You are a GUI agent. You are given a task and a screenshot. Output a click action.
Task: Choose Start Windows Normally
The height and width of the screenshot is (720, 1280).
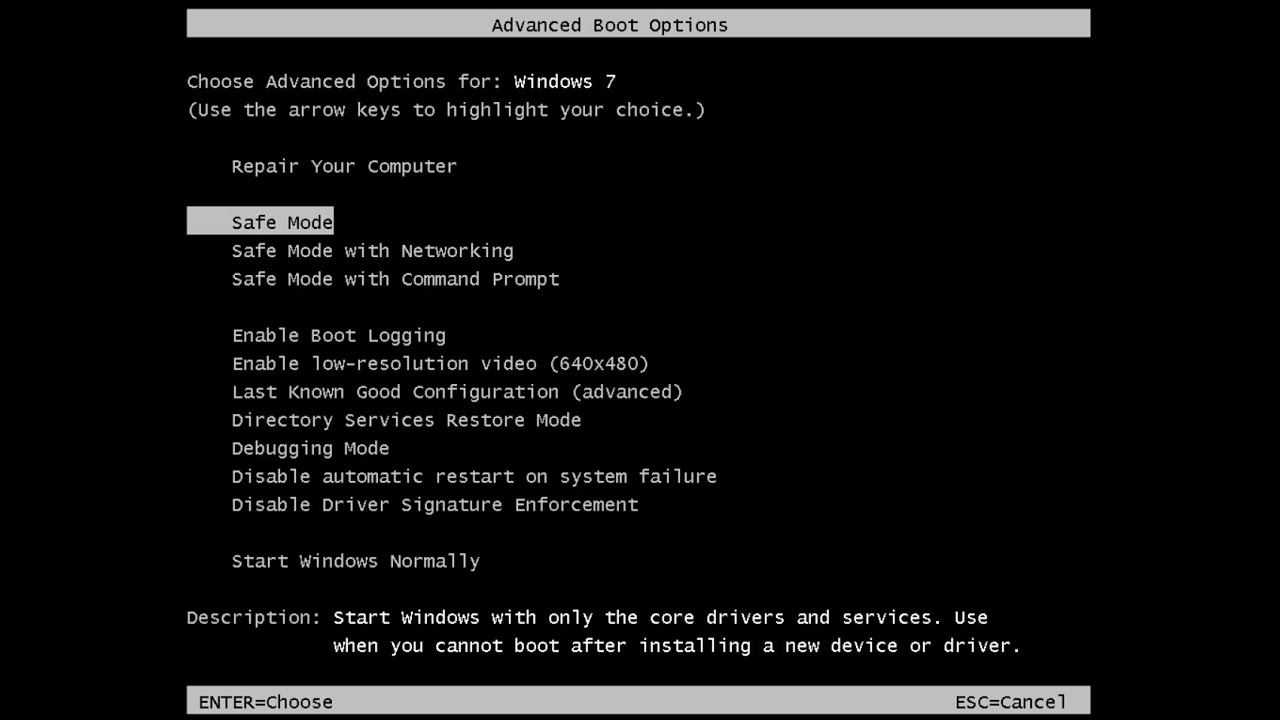click(356, 561)
